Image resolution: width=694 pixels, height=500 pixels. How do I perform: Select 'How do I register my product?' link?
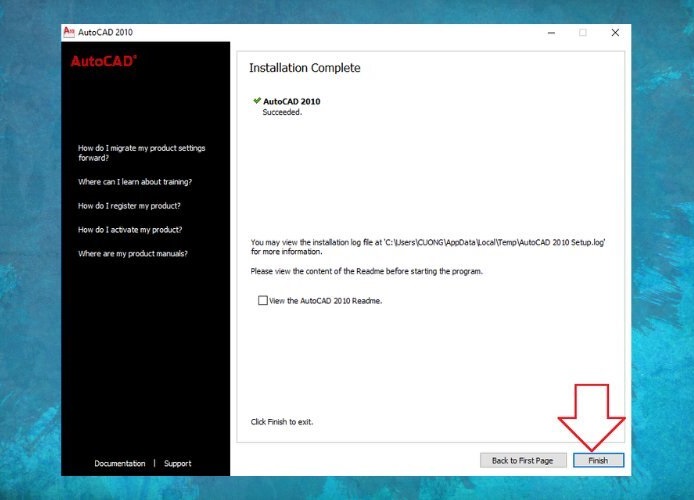click(x=129, y=206)
